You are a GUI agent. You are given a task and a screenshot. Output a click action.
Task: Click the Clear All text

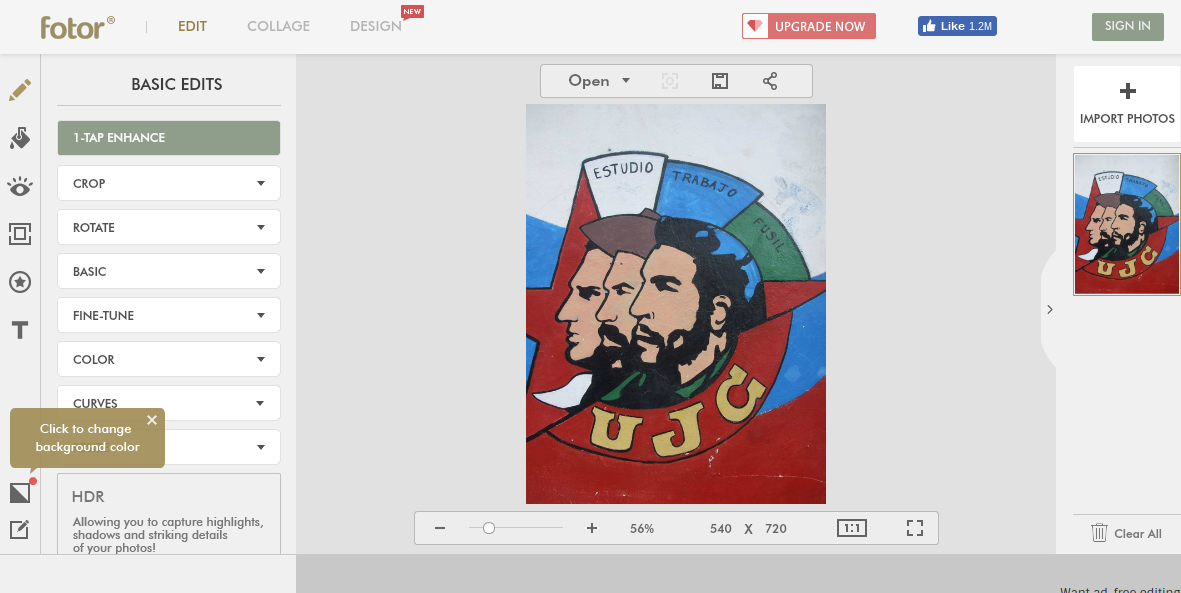[x=1138, y=533]
